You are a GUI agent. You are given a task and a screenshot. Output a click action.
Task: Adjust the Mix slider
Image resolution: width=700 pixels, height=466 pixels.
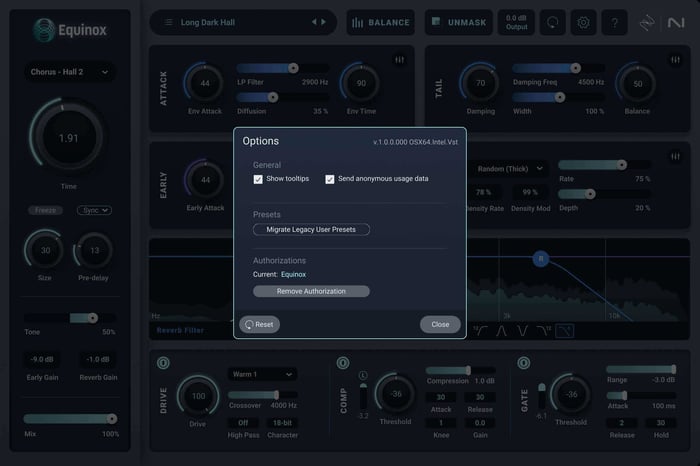[x=70, y=419]
